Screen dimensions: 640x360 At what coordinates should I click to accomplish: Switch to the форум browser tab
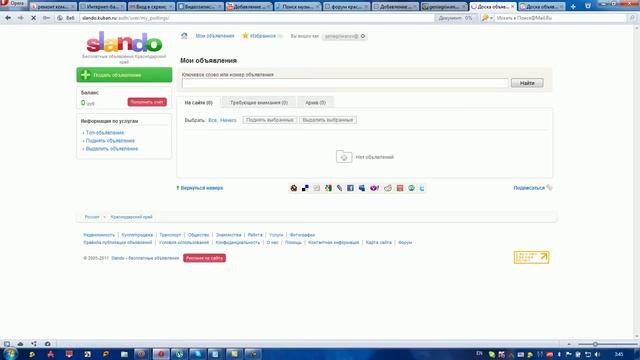point(346,7)
